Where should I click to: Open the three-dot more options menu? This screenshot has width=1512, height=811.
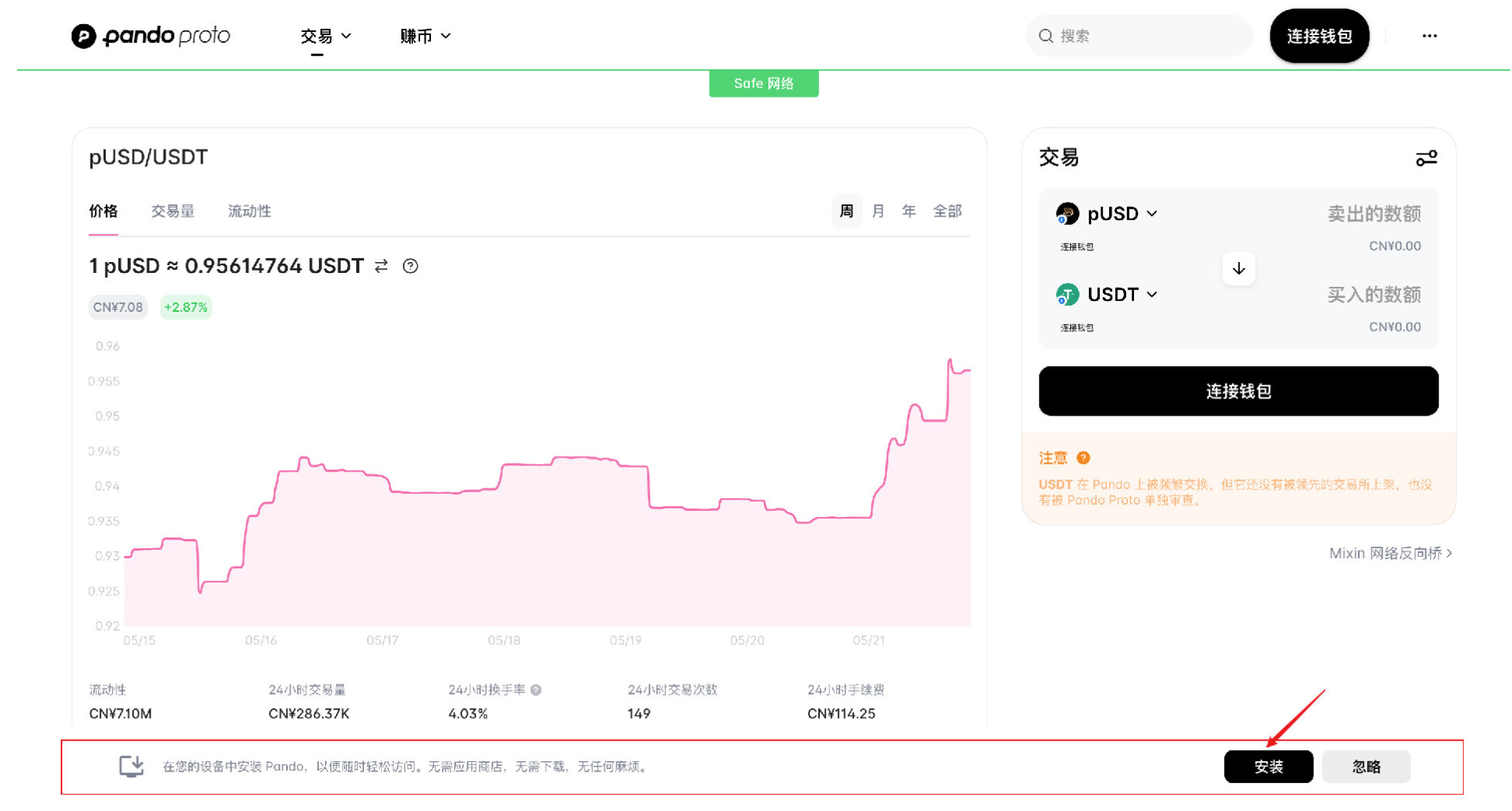click(x=1429, y=36)
